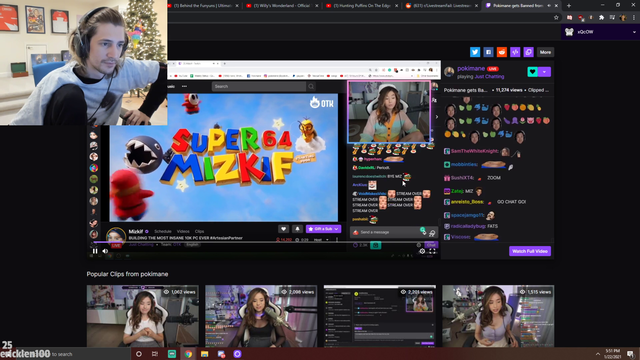The image size is (640, 360).
Task: Open the More share options
Action: (545, 52)
